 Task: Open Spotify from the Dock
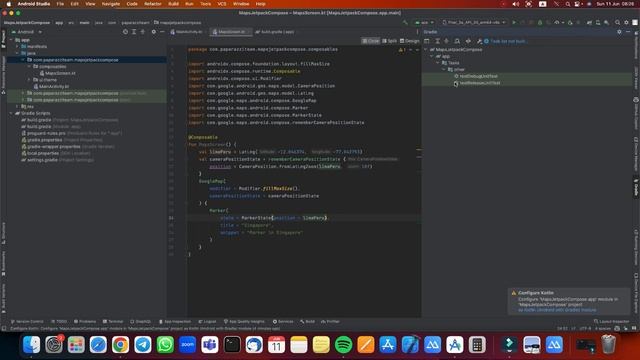coord(343,345)
